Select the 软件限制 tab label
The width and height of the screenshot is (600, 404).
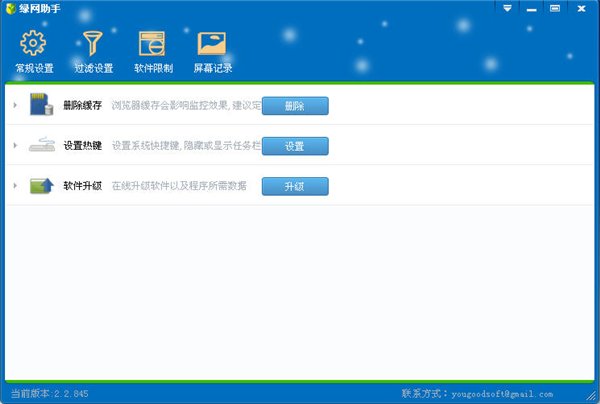(153, 68)
